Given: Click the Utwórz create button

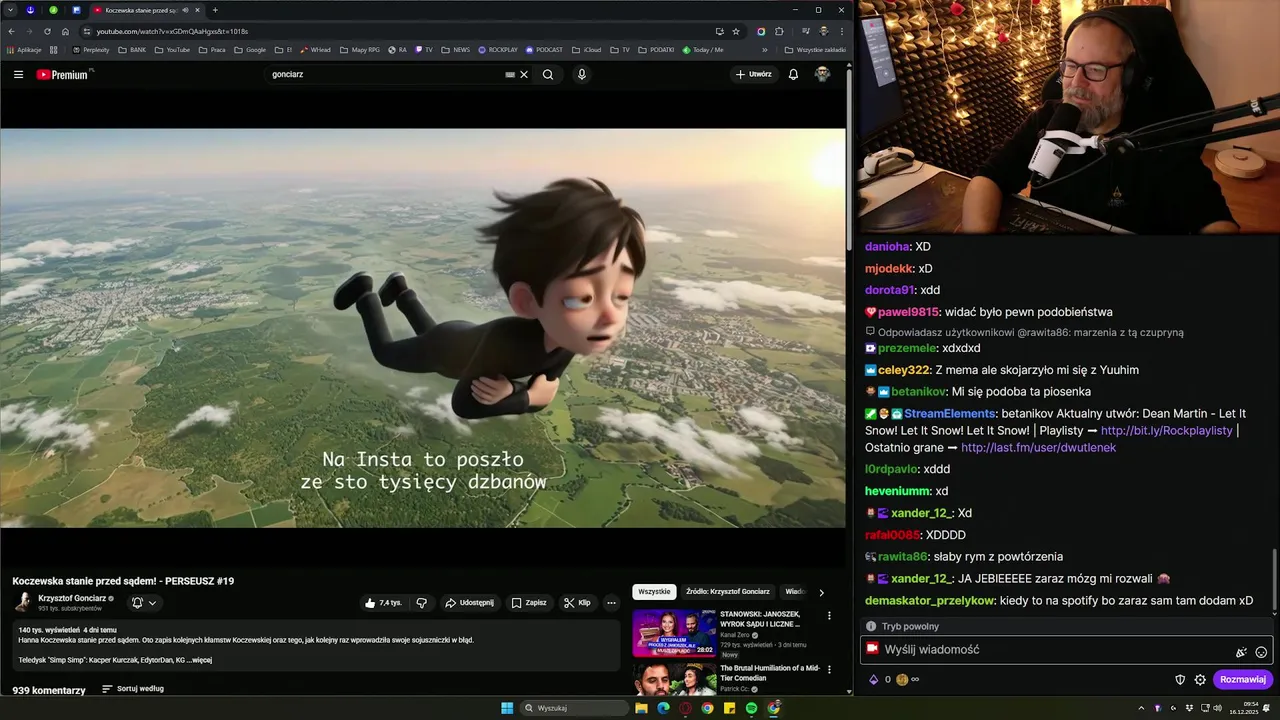Looking at the screenshot, I should click(x=754, y=74).
